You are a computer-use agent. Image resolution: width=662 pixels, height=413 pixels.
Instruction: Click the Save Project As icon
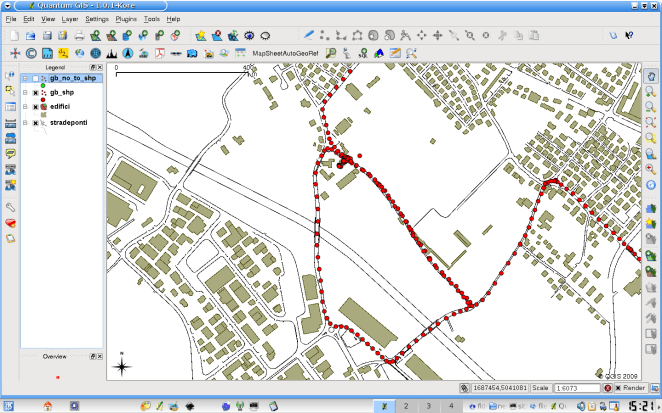tap(63, 36)
